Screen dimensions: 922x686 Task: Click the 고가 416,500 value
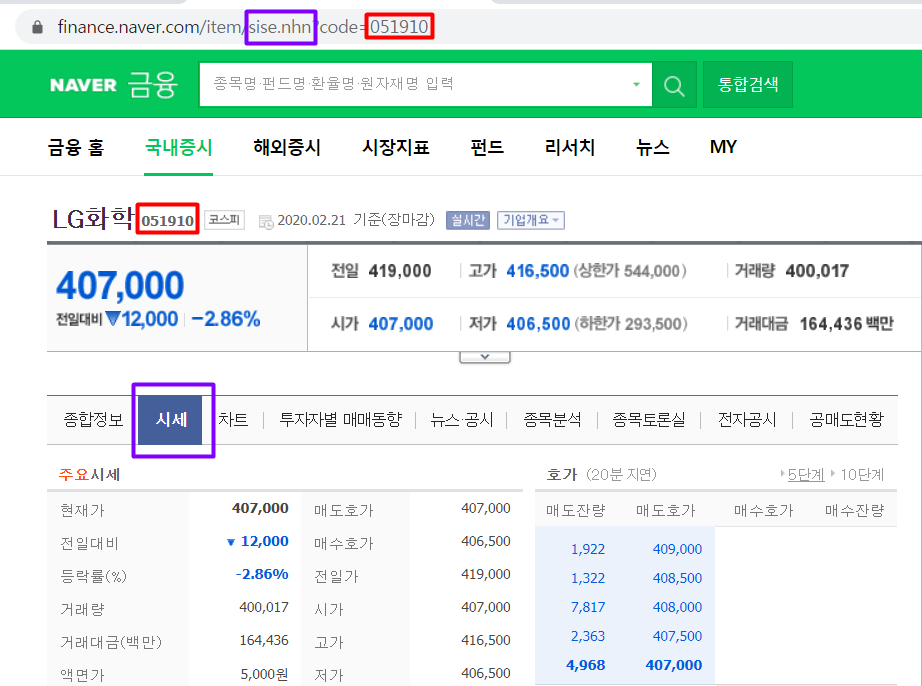pos(537,271)
